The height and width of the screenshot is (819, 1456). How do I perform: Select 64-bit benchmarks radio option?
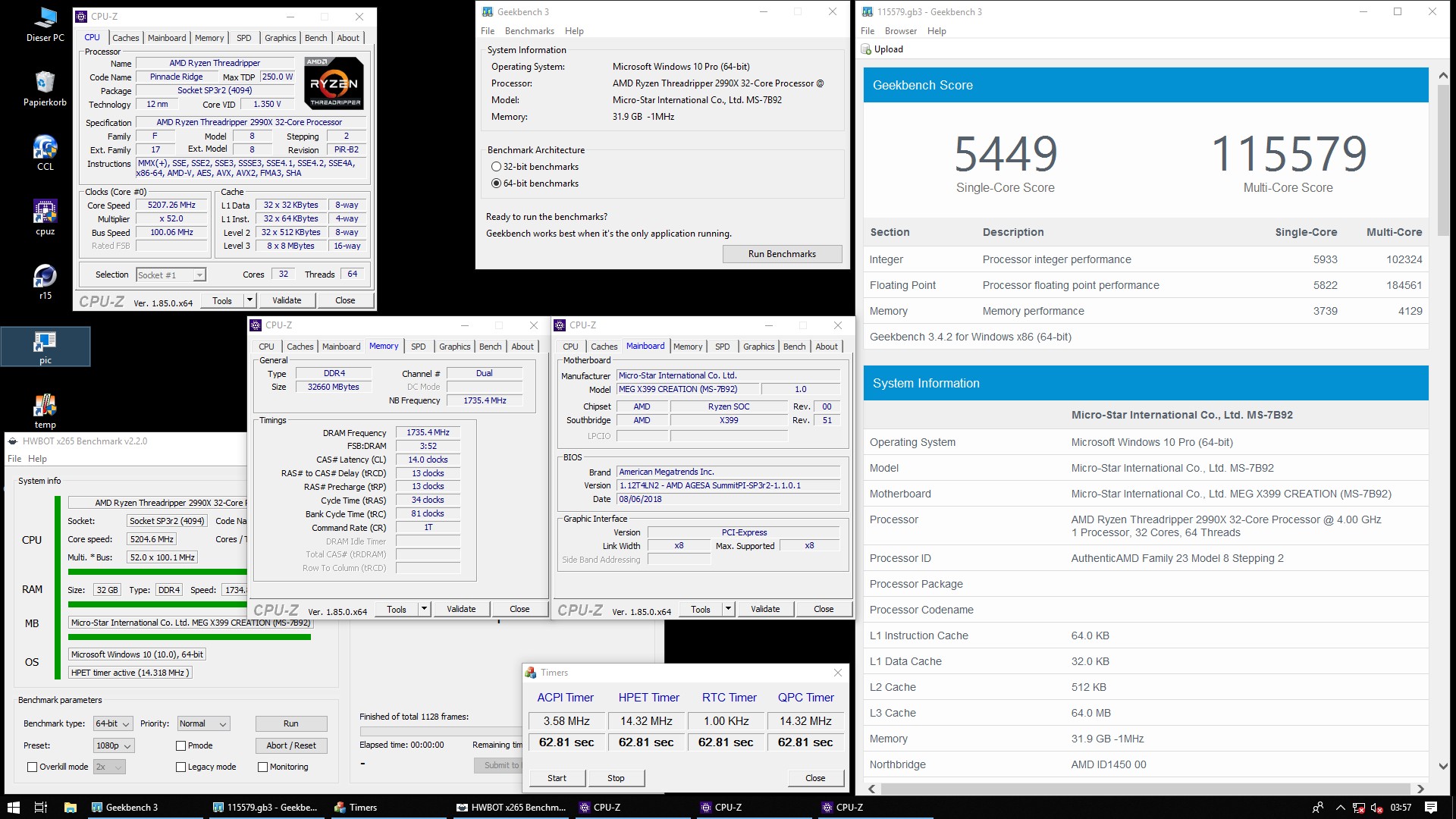tap(496, 184)
